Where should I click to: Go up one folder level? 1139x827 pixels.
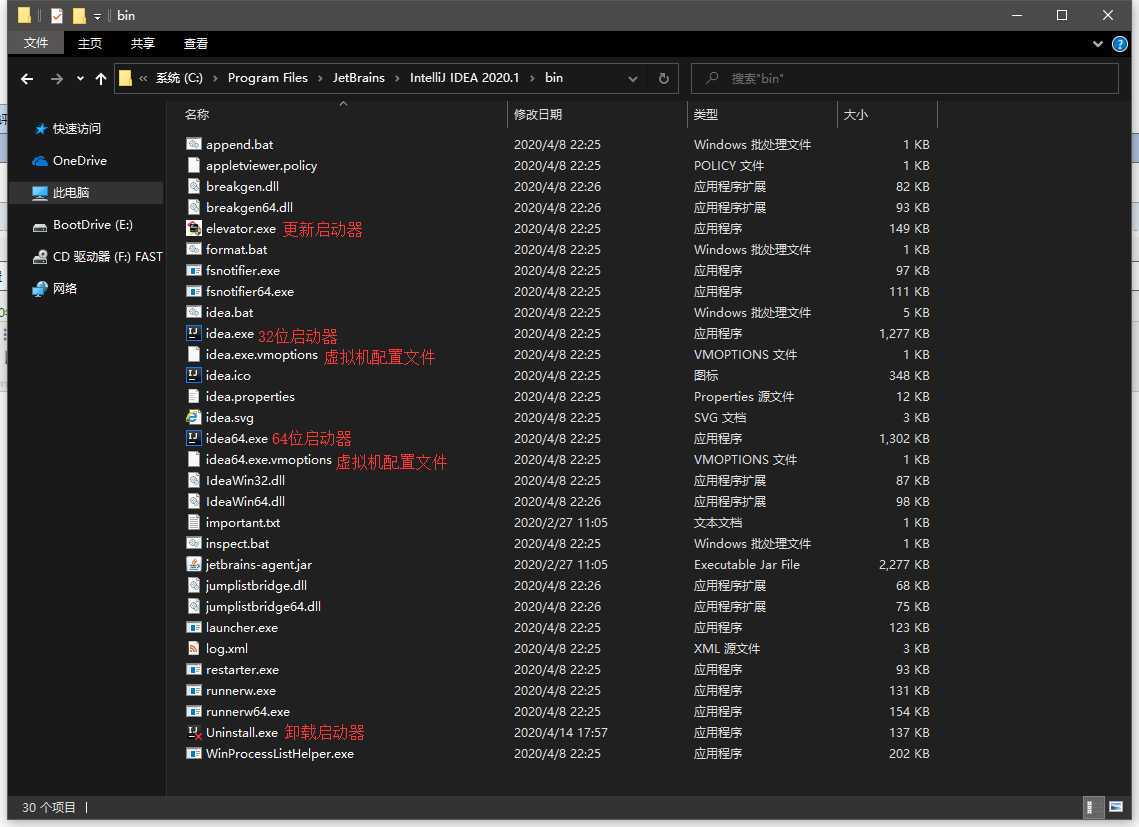[x=100, y=78]
